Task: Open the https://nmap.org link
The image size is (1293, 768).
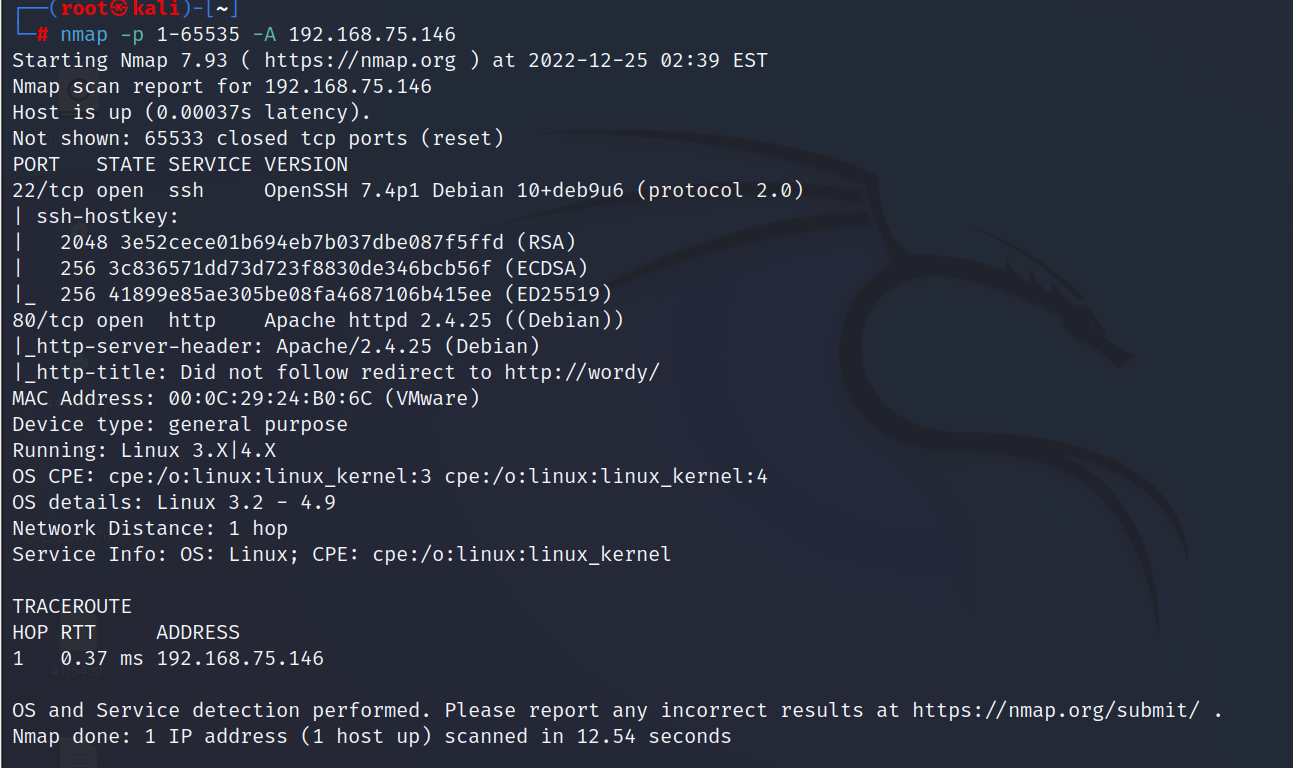Action: click(359, 61)
